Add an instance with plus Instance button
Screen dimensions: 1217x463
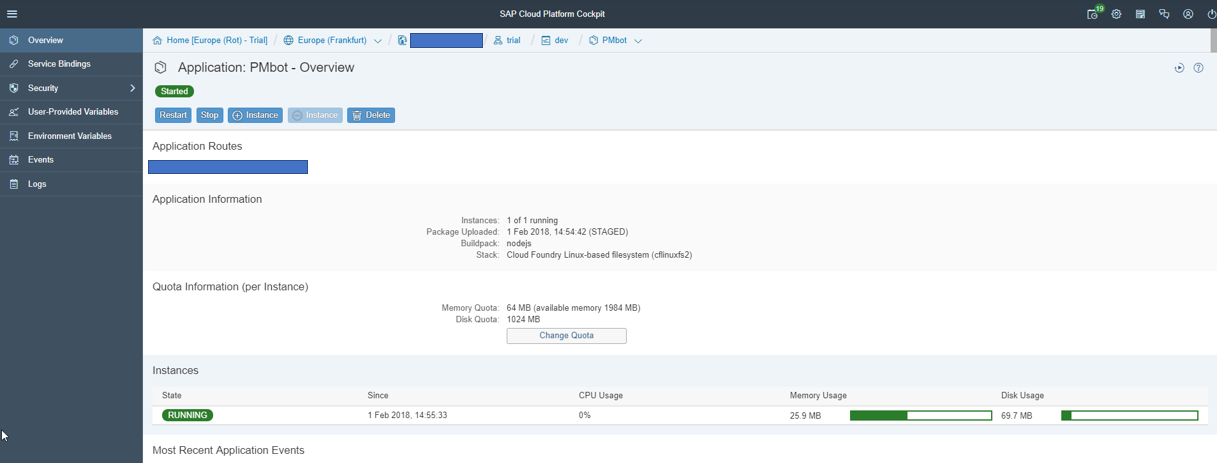click(x=255, y=115)
